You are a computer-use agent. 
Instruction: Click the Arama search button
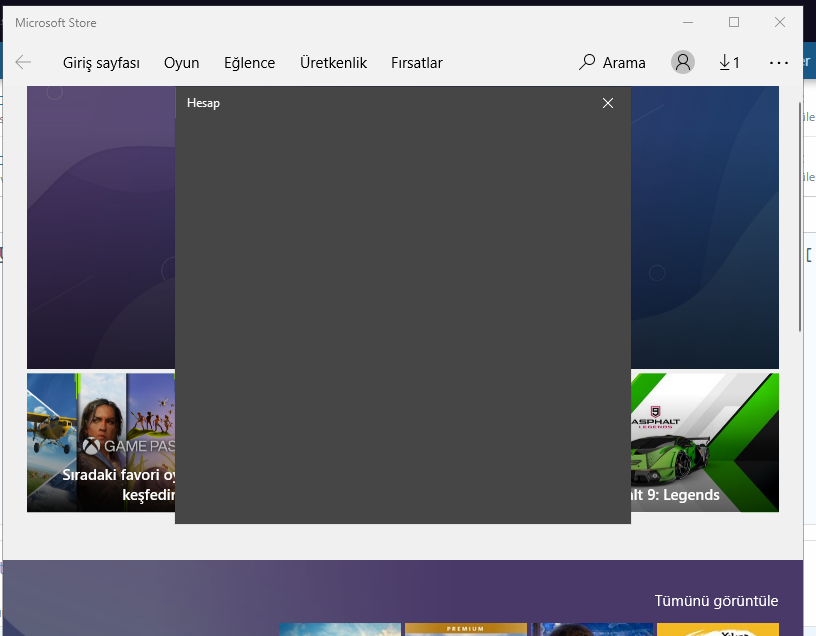612,63
